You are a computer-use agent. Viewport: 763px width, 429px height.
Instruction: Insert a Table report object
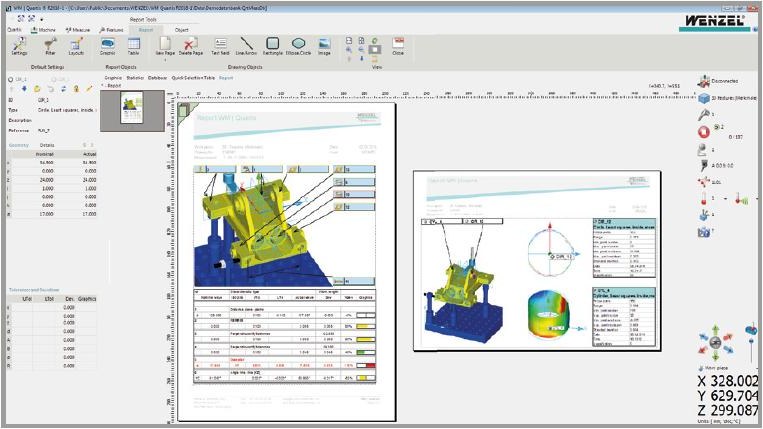pyautogui.click(x=133, y=47)
